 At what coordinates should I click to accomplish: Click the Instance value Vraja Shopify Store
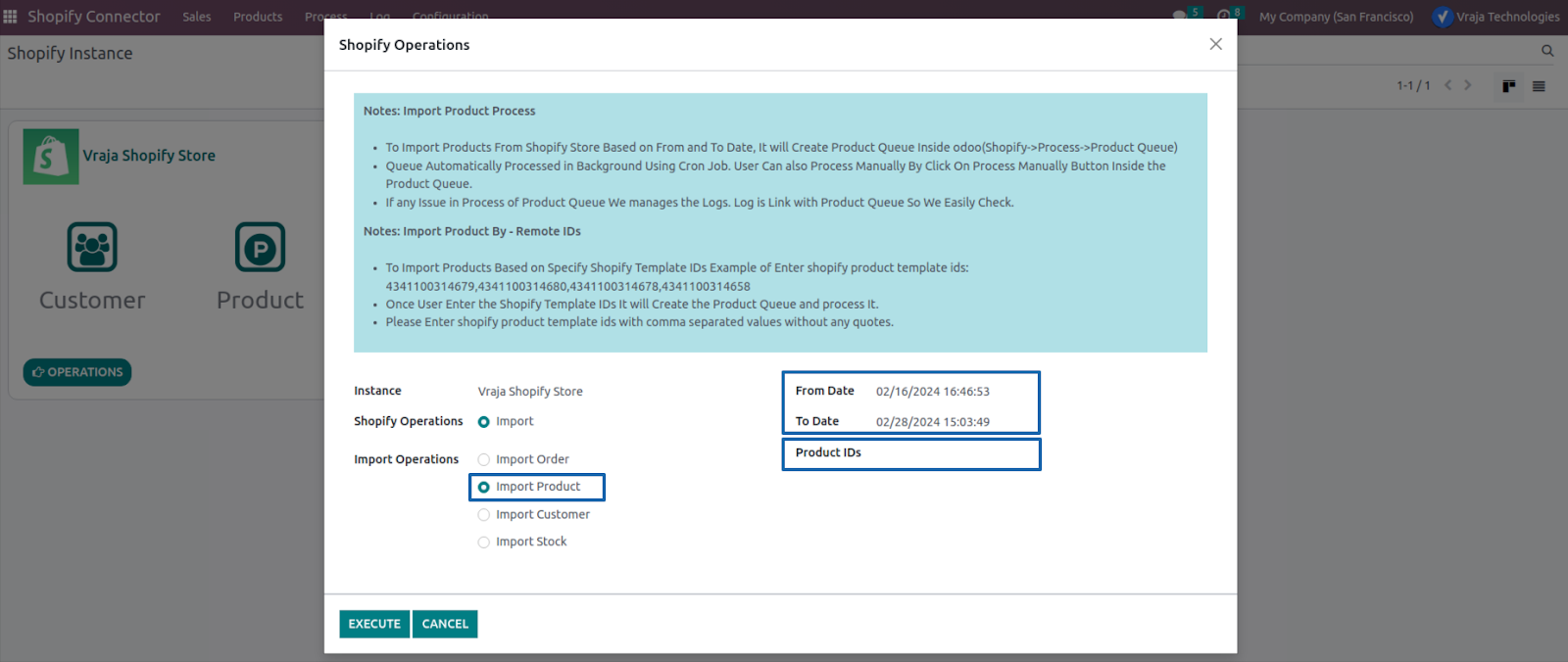[530, 392]
